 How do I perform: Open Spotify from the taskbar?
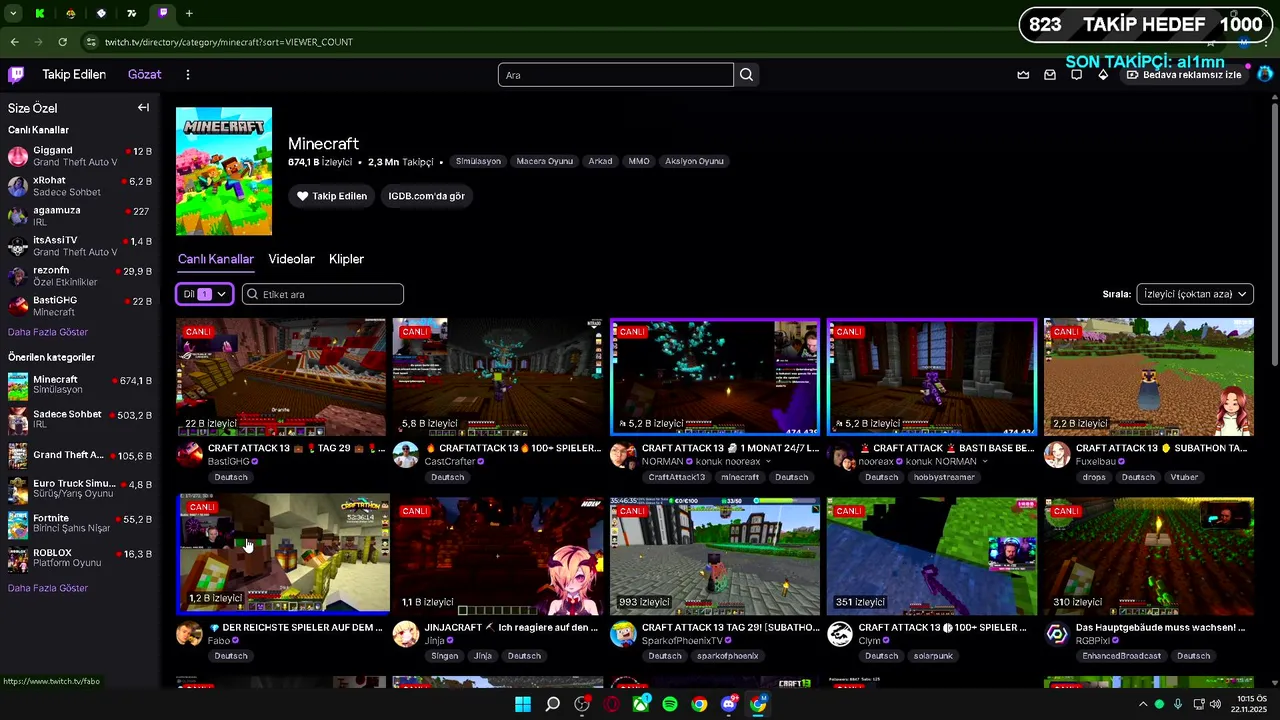tap(670, 704)
